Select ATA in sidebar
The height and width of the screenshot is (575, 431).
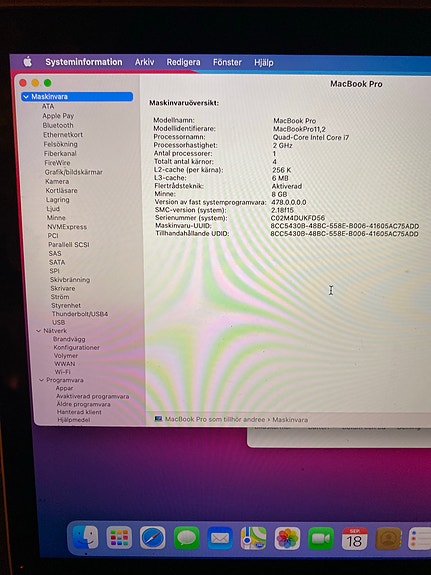48,106
